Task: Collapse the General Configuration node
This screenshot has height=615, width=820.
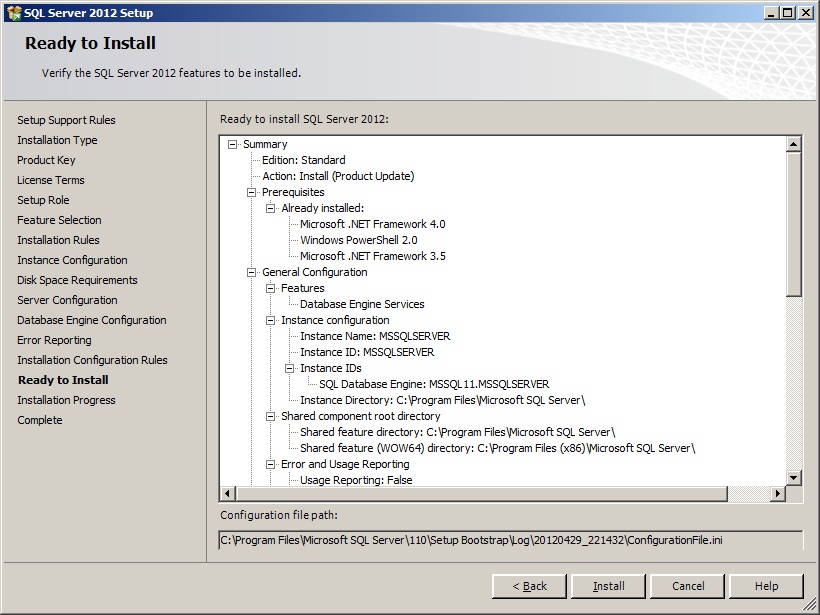Action: (x=252, y=272)
